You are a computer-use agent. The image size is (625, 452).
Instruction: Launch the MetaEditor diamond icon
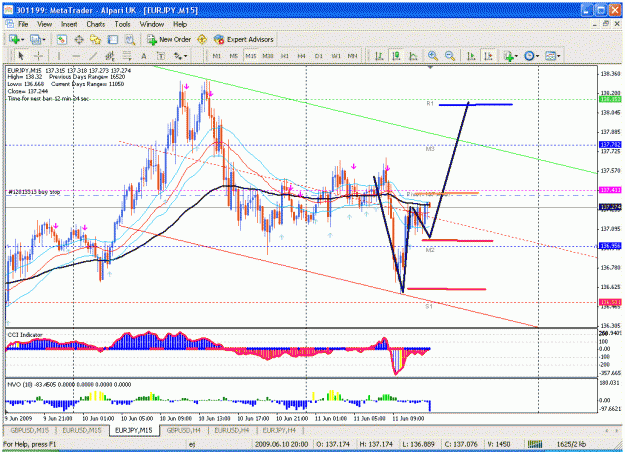(x=202, y=39)
